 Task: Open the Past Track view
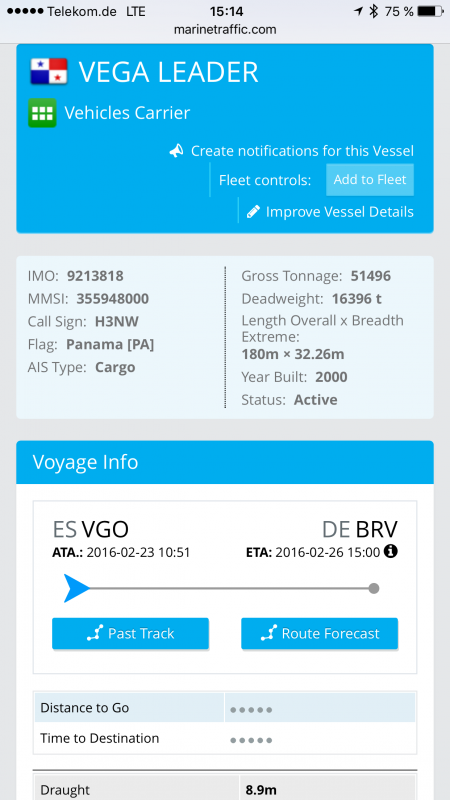[x=131, y=633]
